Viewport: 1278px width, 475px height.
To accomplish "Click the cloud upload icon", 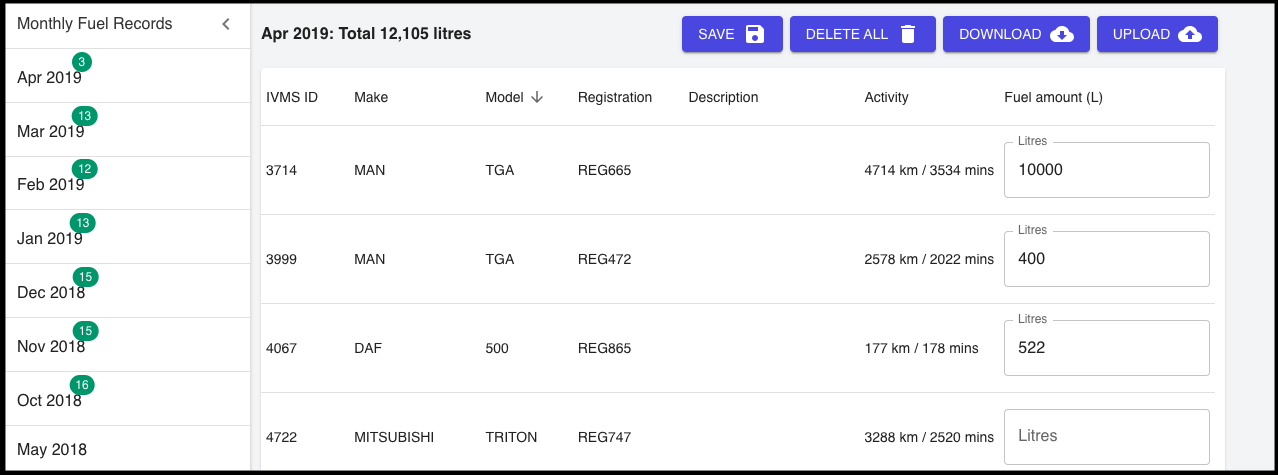I will click(x=1190, y=34).
